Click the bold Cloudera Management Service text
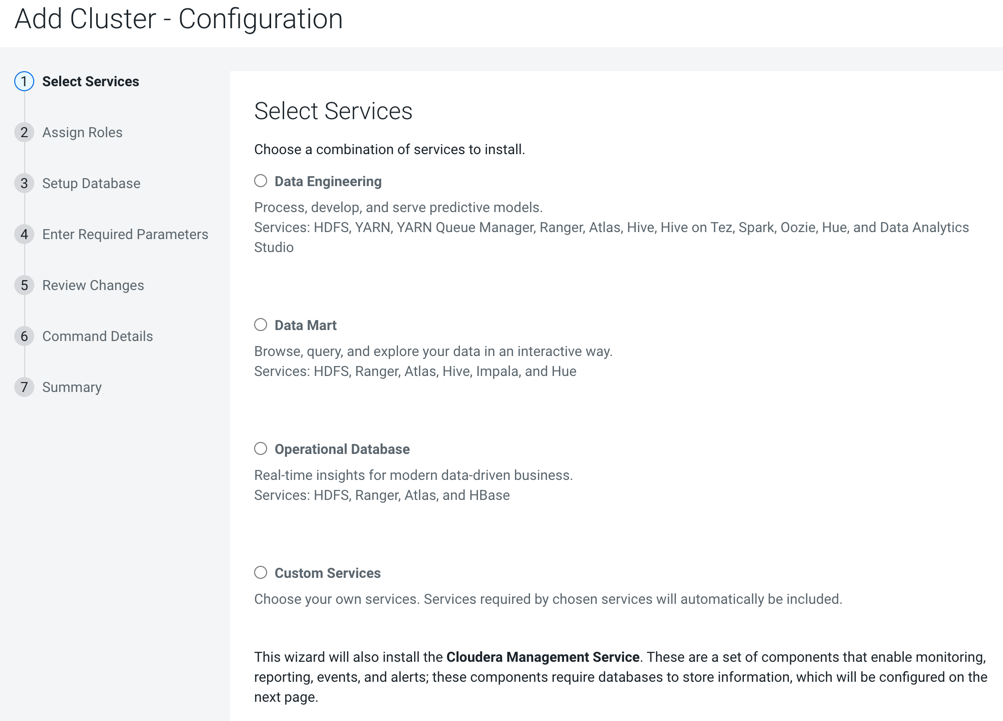Viewport: 1003px width, 721px height. pyautogui.click(x=542, y=657)
